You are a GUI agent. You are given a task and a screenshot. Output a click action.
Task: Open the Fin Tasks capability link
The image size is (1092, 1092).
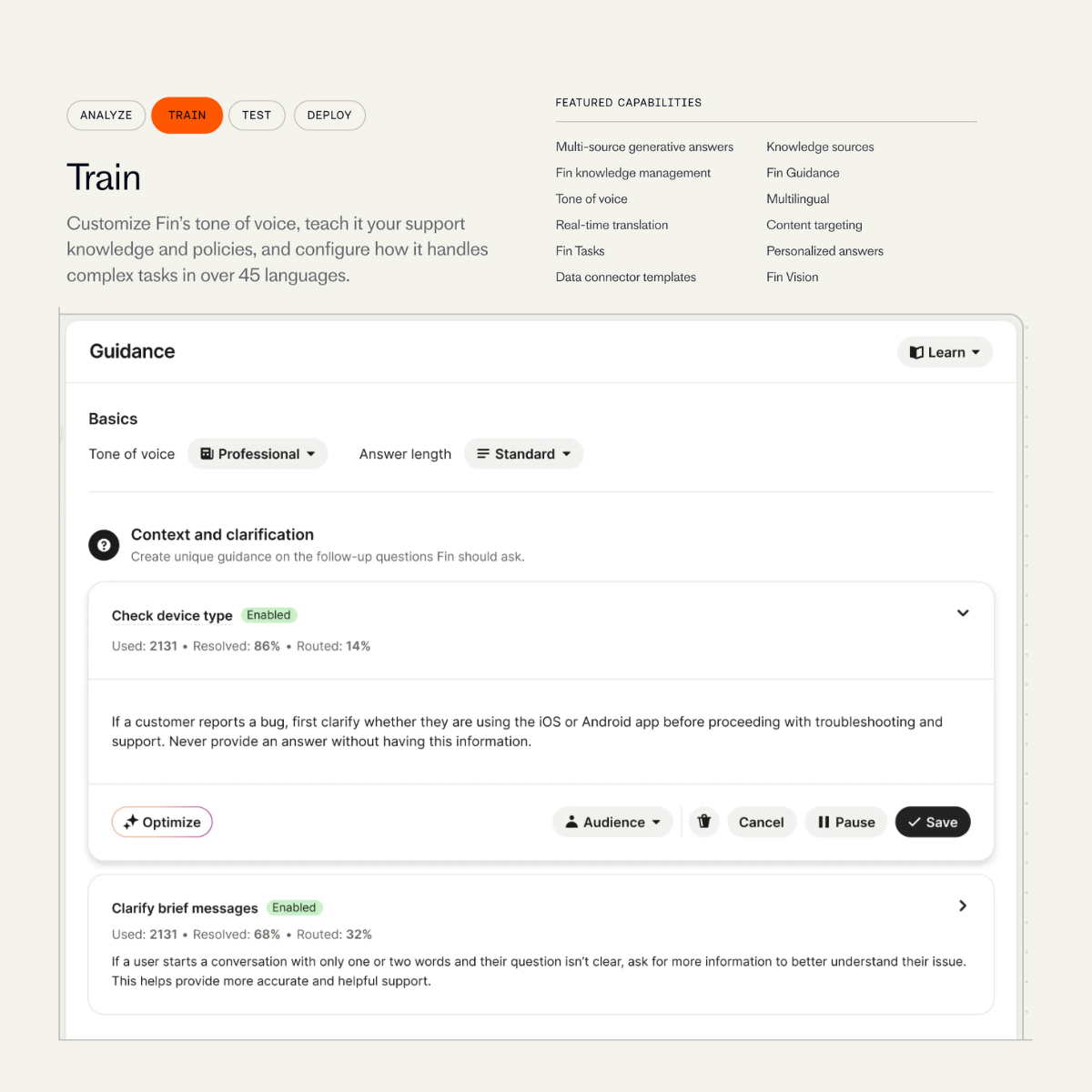[x=580, y=251]
